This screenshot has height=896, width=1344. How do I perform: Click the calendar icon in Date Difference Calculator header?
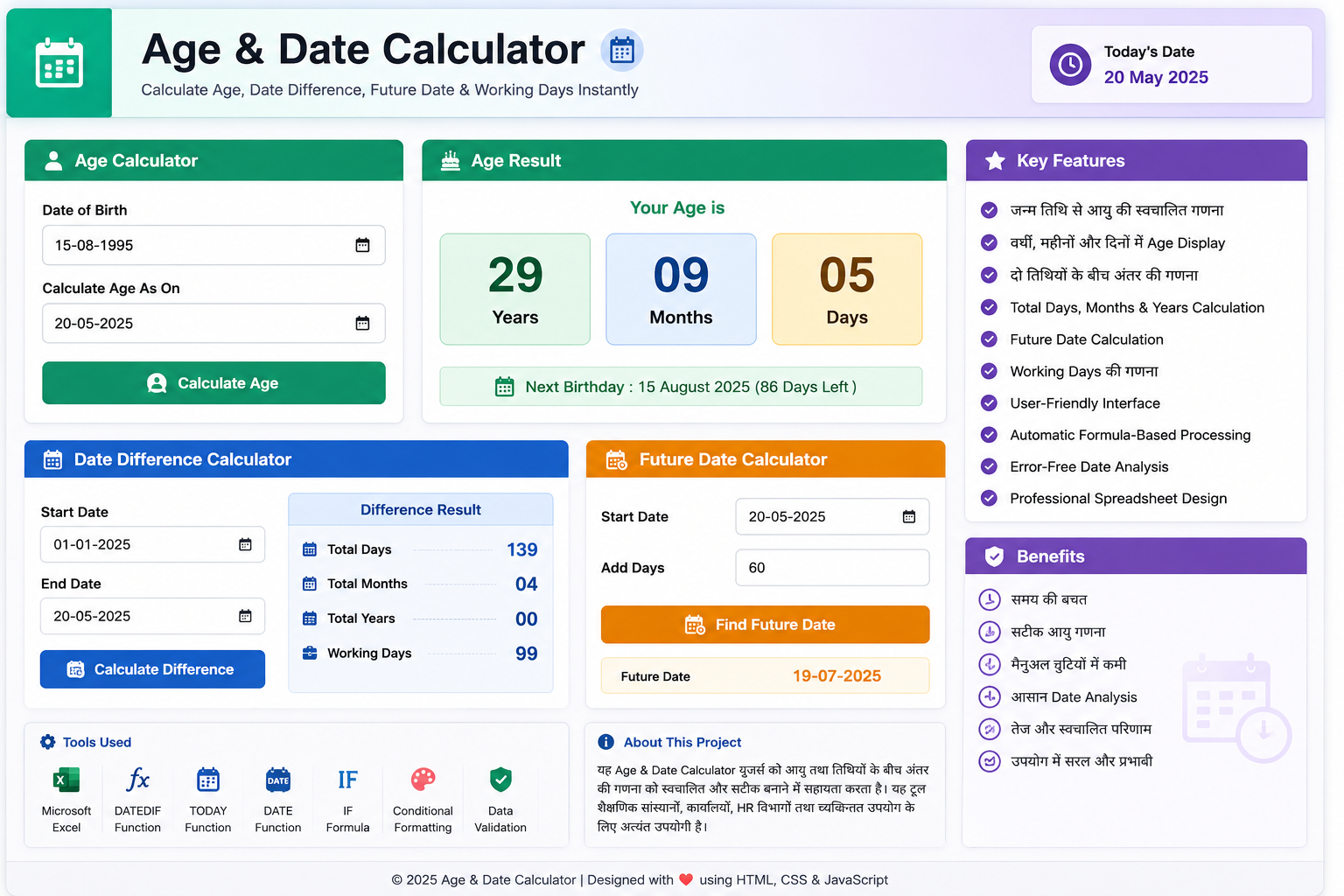[x=52, y=460]
